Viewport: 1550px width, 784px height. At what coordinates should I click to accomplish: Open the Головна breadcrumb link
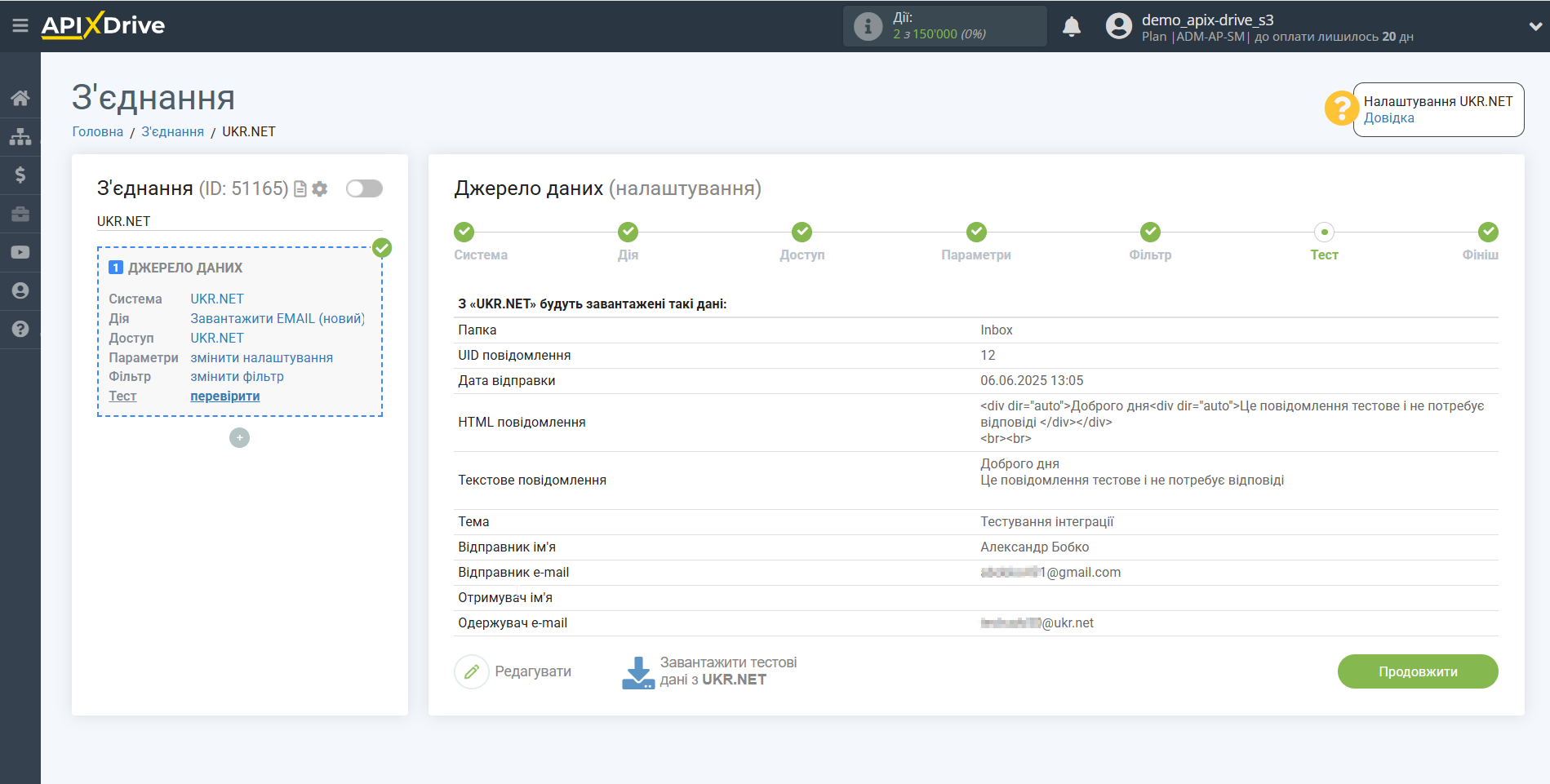click(x=98, y=131)
